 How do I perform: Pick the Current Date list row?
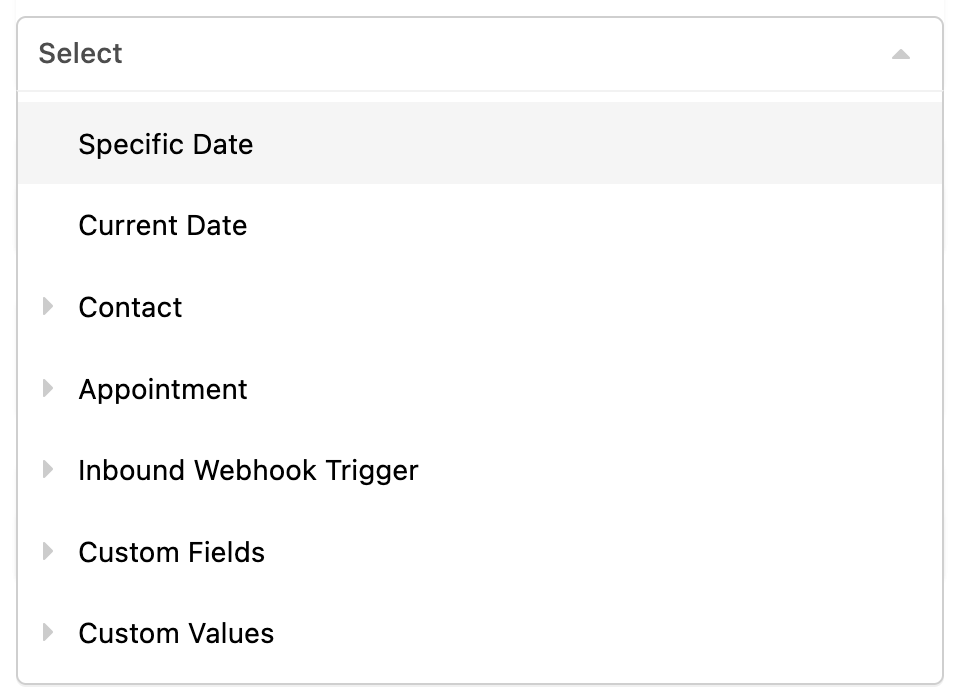click(480, 225)
